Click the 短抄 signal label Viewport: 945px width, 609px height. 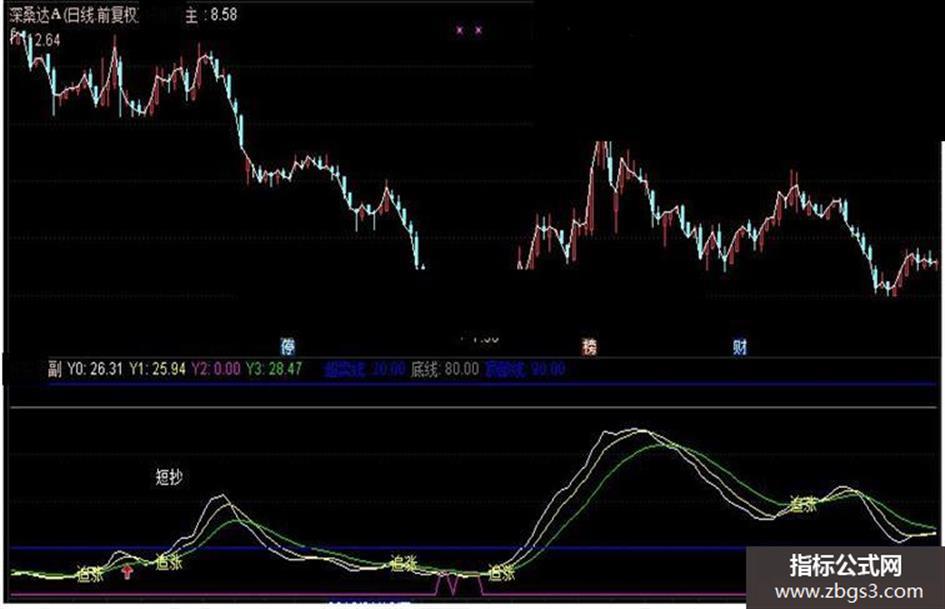pyautogui.click(x=169, y=477)
